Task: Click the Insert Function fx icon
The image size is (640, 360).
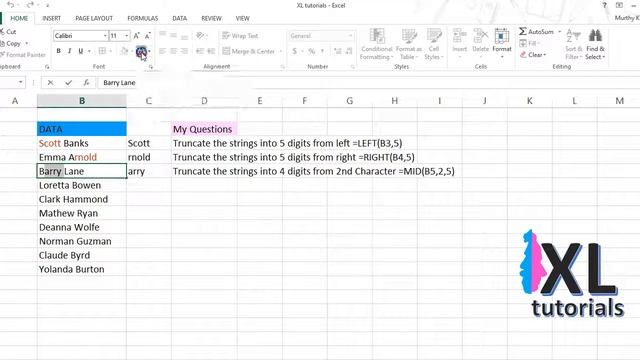Action: coord(86,82)
